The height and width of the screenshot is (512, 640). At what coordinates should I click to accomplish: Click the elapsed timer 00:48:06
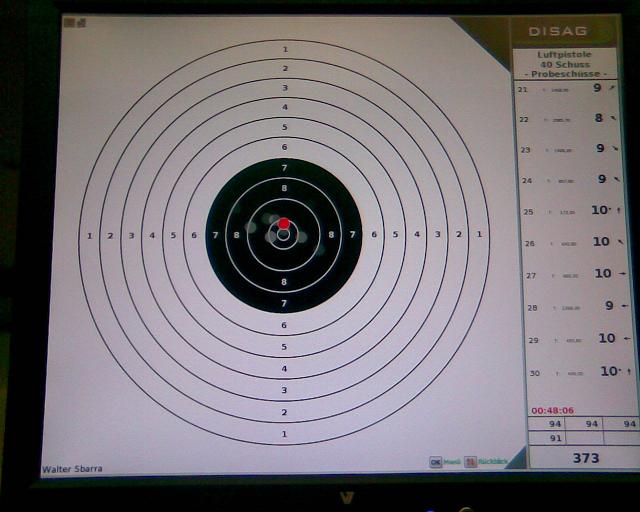pyautogui.click(x=552, y=410)
